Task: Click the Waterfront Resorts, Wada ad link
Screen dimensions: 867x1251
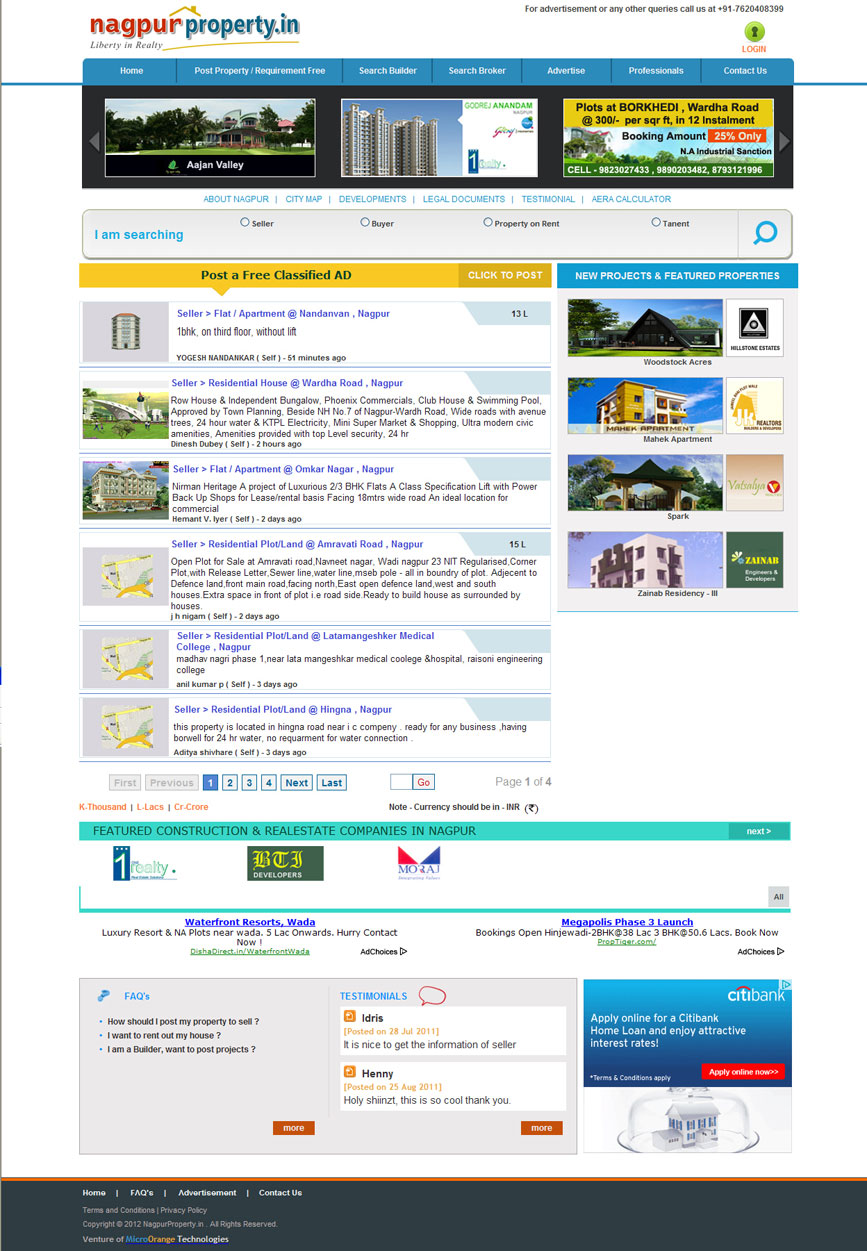Action: (250, 922)
